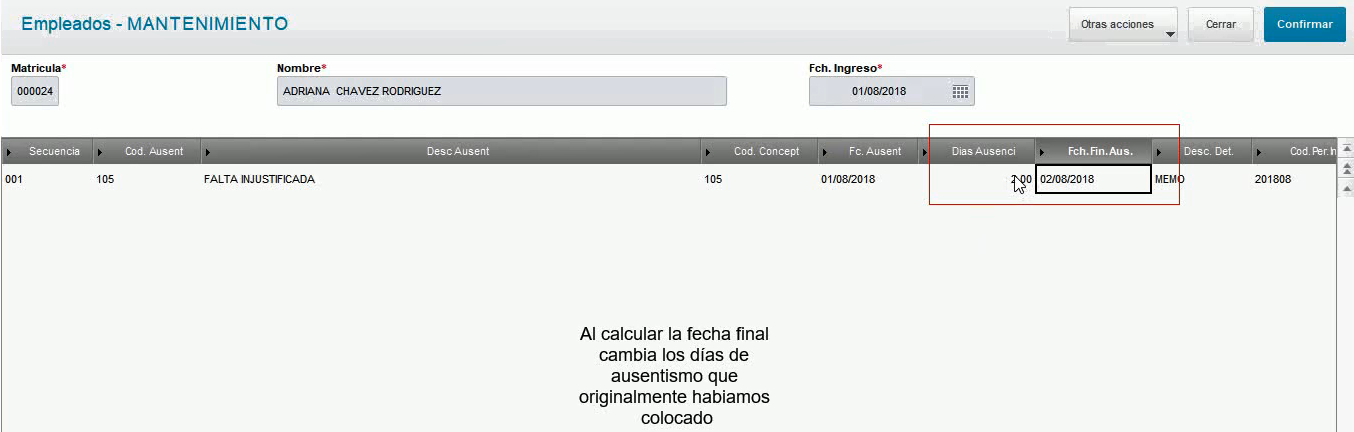1354x432 pixels.
Task: Select the 01/08/2018 Fc. Ausent cell
Action: tap(868, 180)
